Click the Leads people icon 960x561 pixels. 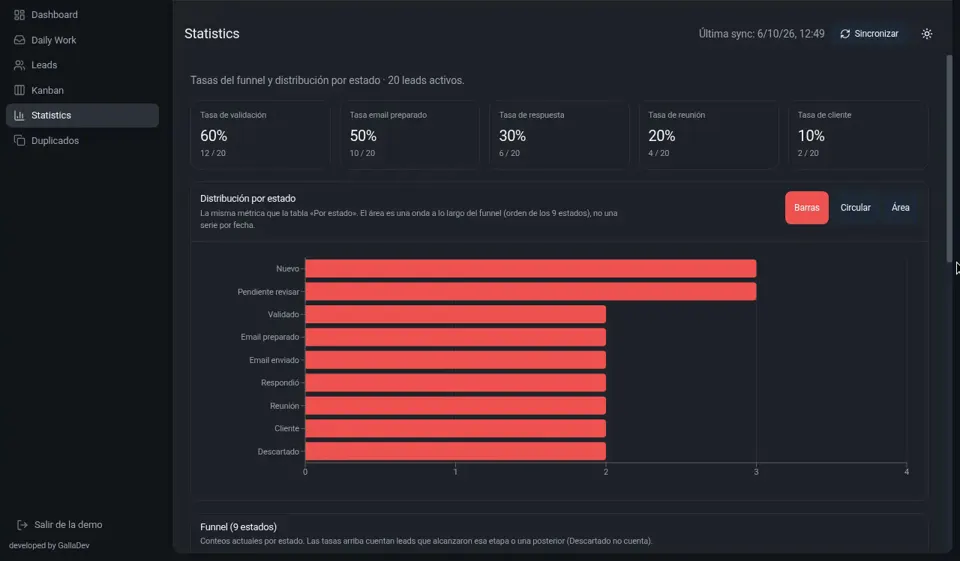pyautogui.click(x=20, y=65)
